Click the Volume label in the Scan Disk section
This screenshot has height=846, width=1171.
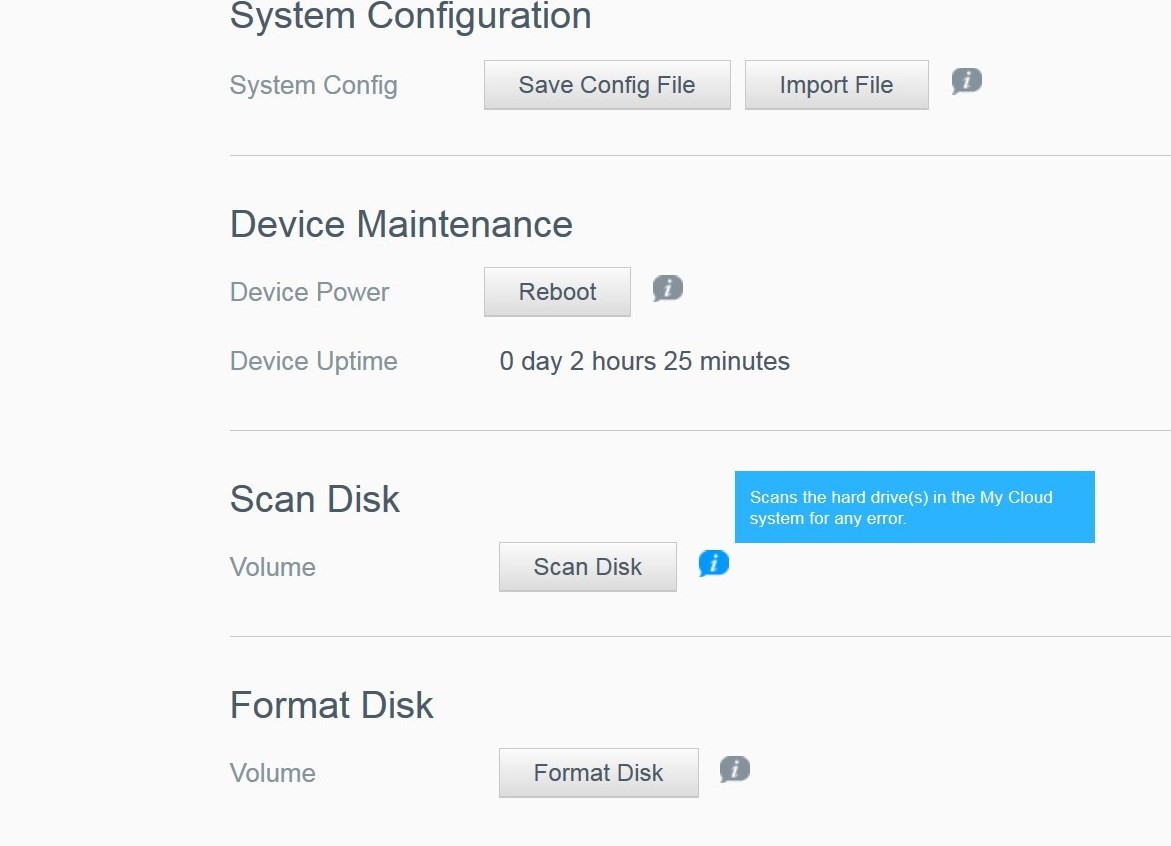tap(272, 567)
